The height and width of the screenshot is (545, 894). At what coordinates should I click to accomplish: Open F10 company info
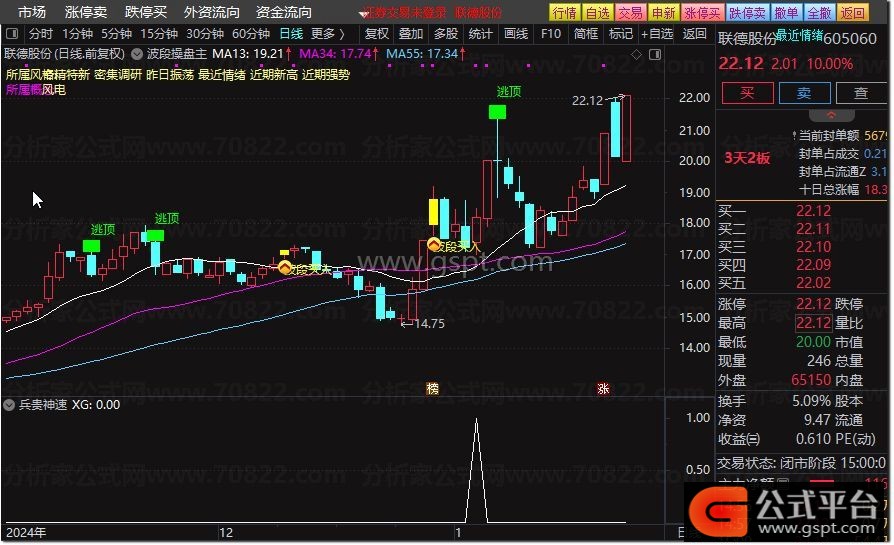(x=551, y=34)
